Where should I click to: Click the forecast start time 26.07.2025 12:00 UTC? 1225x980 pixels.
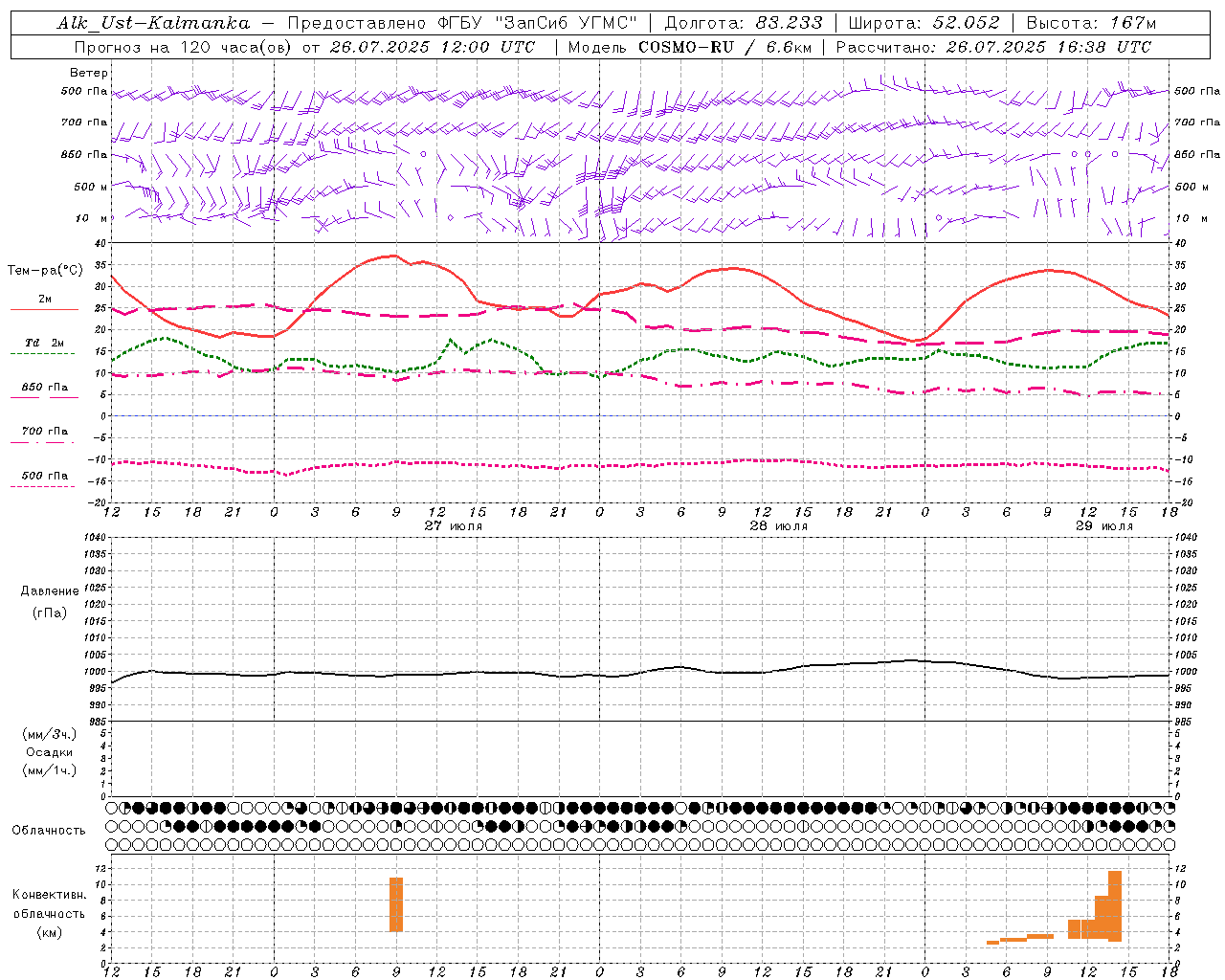pyautogui.click(x=433, y=47)
